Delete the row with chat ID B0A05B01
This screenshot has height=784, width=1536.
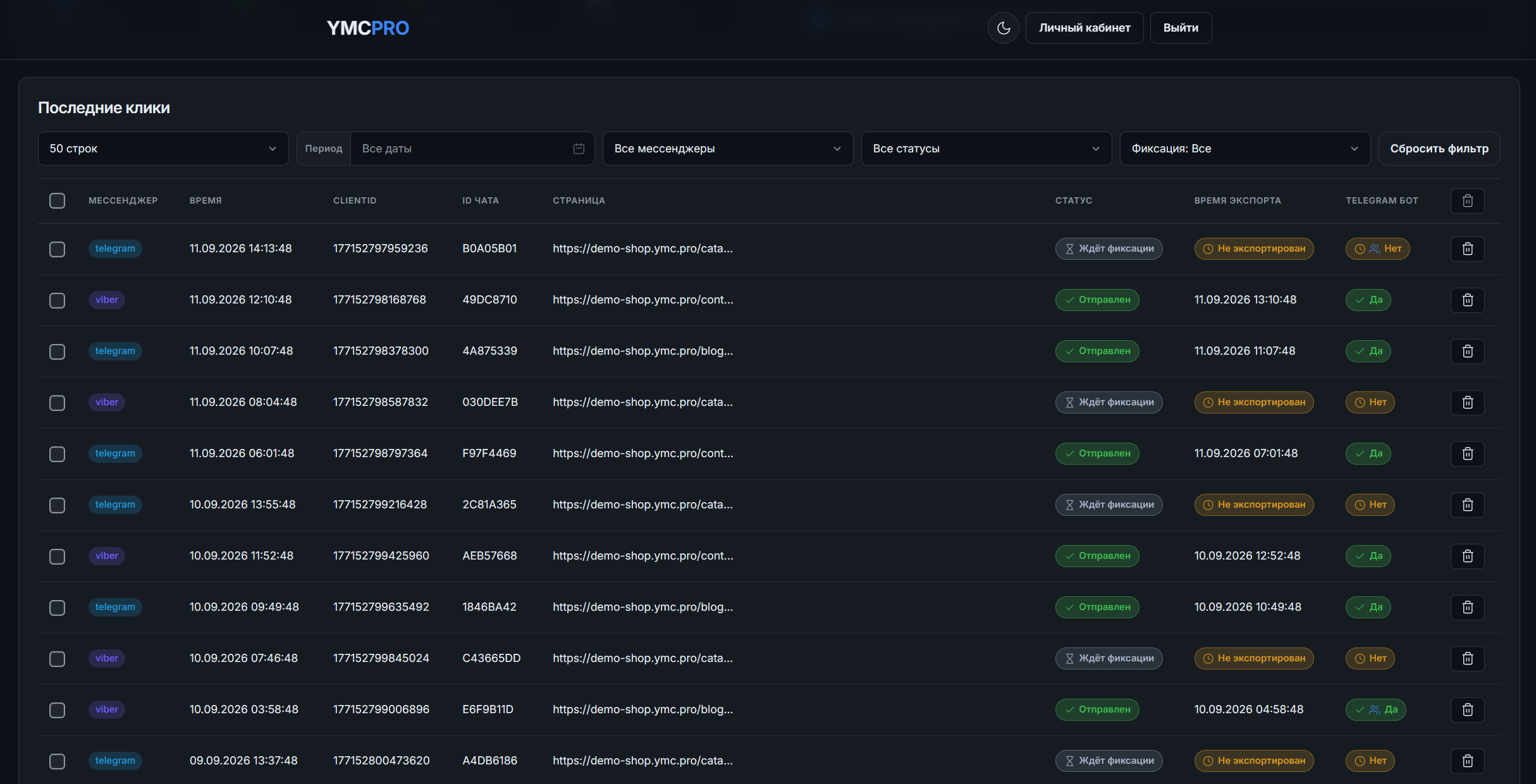click(x=1467, y=248)
